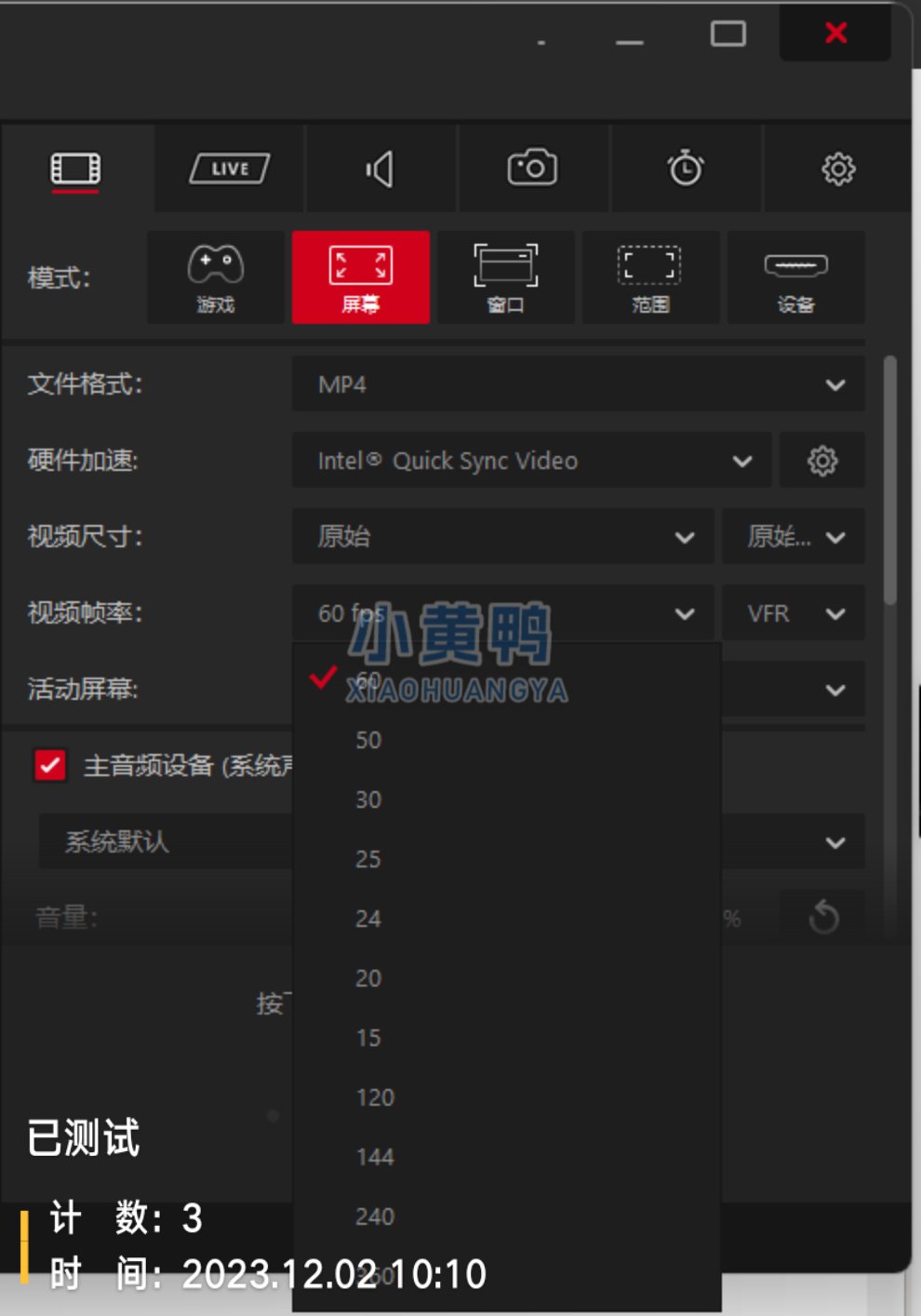Expand the MP4 file format dropdown
The height and width of the screenshot is (1316, 921).
pyautogui.click(x=579, y=383)
